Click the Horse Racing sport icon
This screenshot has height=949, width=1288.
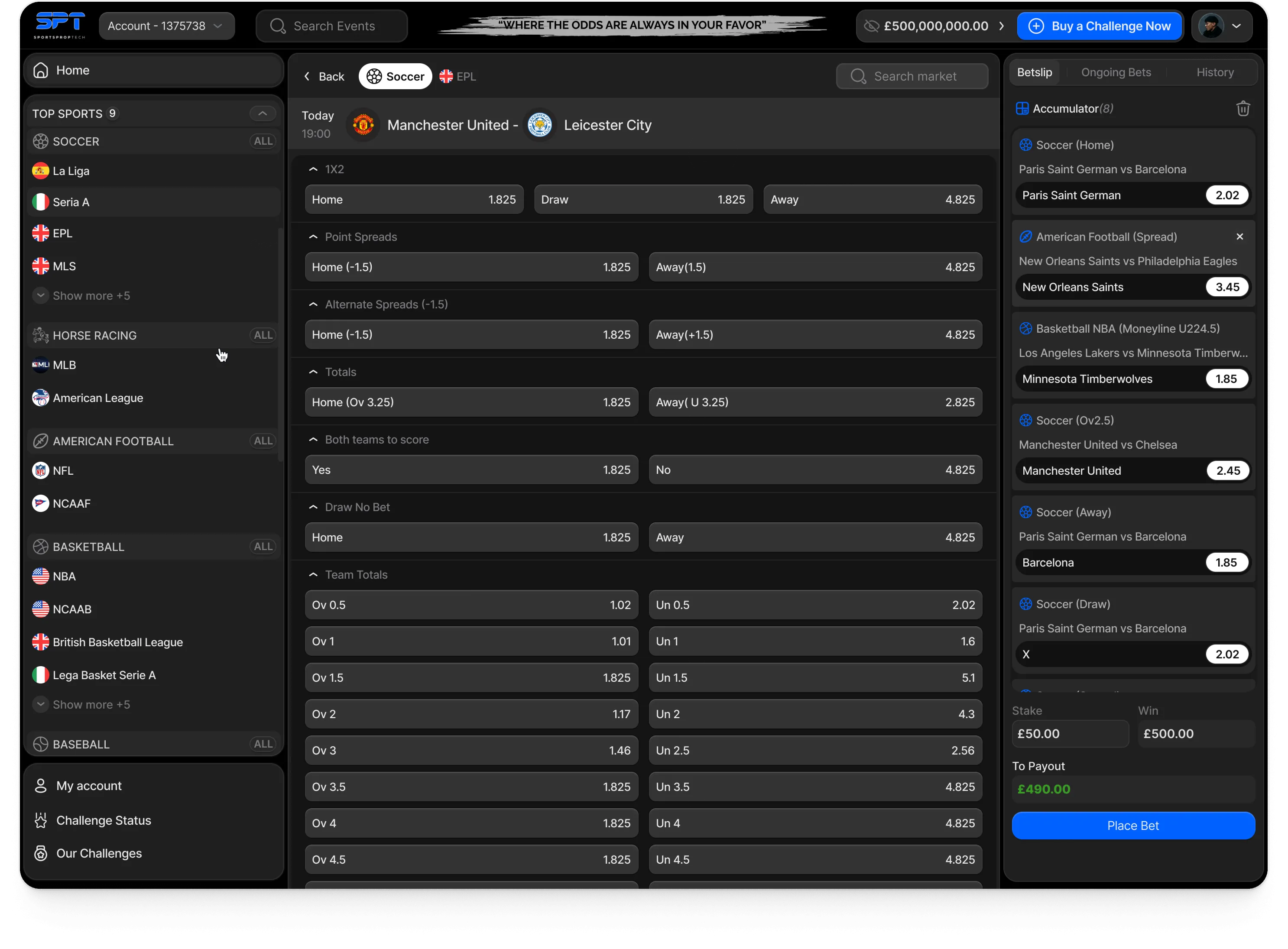click(40, 335)
